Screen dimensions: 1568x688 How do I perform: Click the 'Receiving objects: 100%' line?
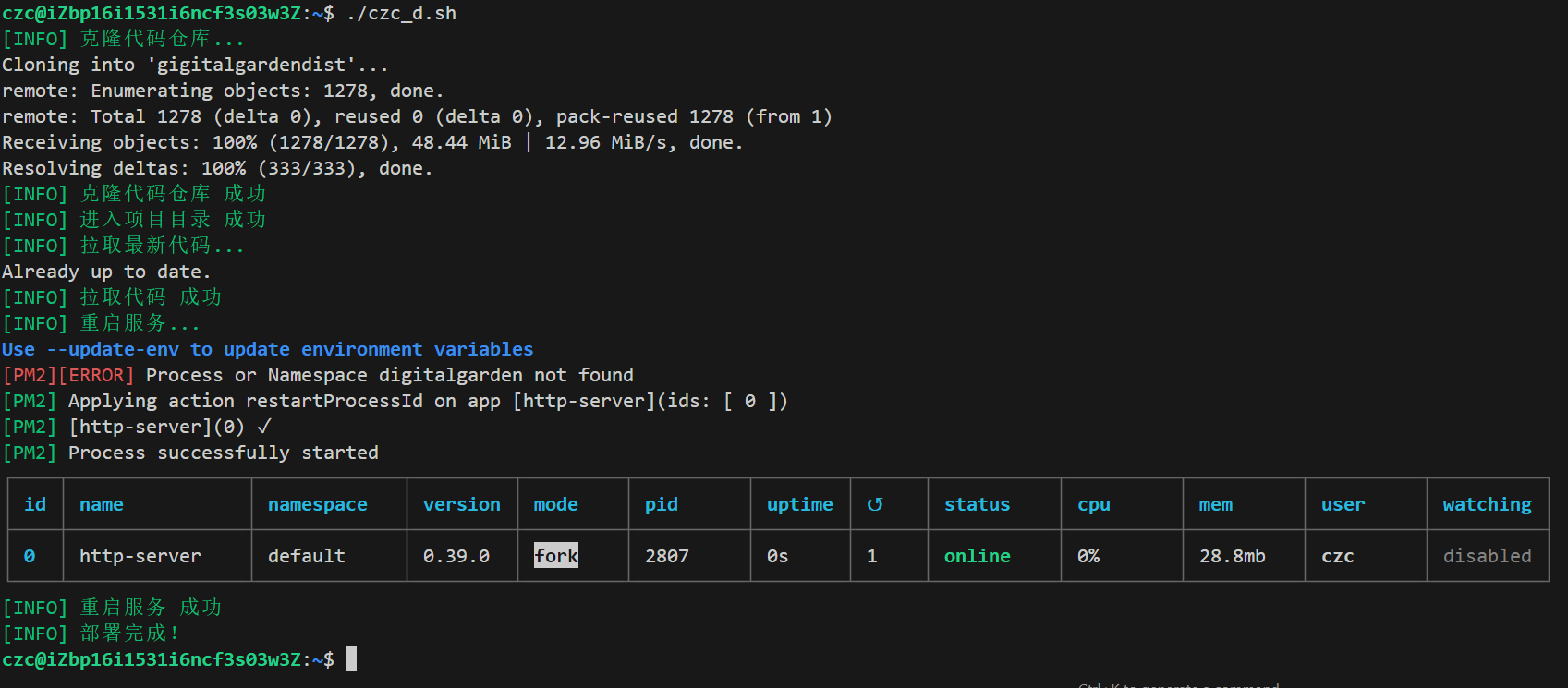372,142
